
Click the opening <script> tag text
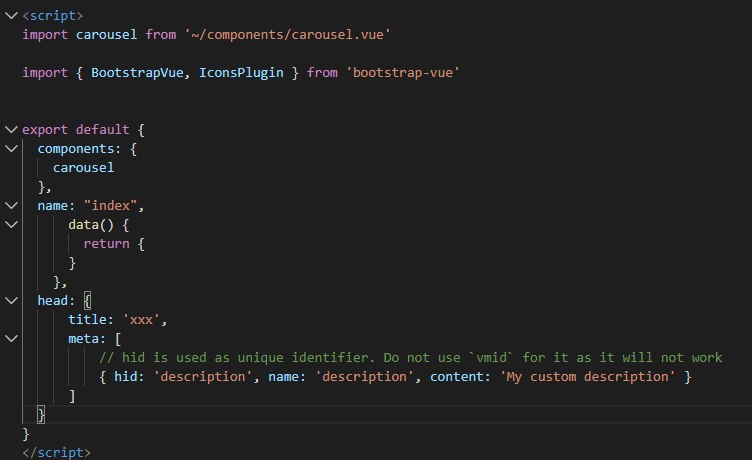pyautogui.click(x=53, y=15)
